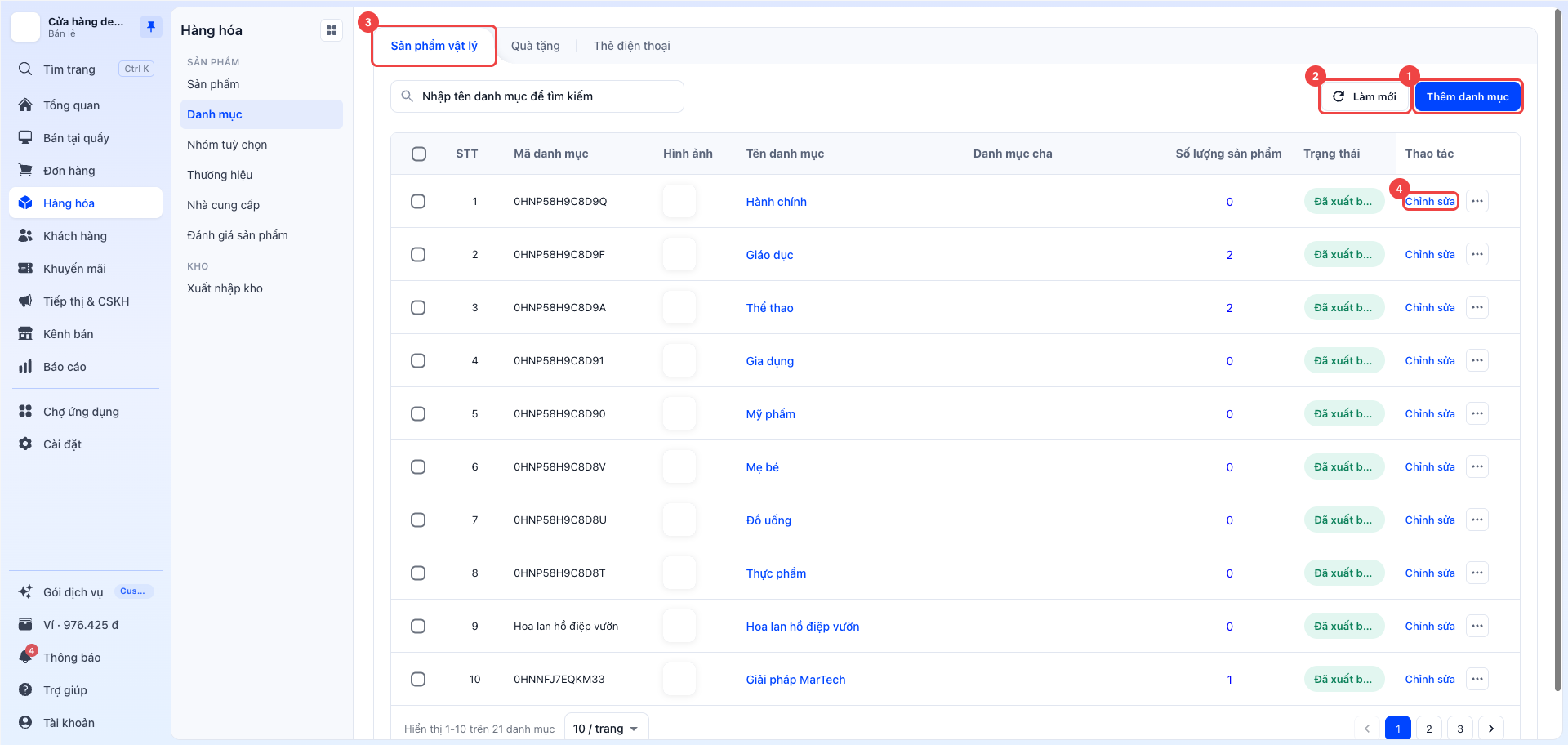Switch to Thẻ điện thoại tab
Screen dimensions: 1568x745
pos(632,46)
